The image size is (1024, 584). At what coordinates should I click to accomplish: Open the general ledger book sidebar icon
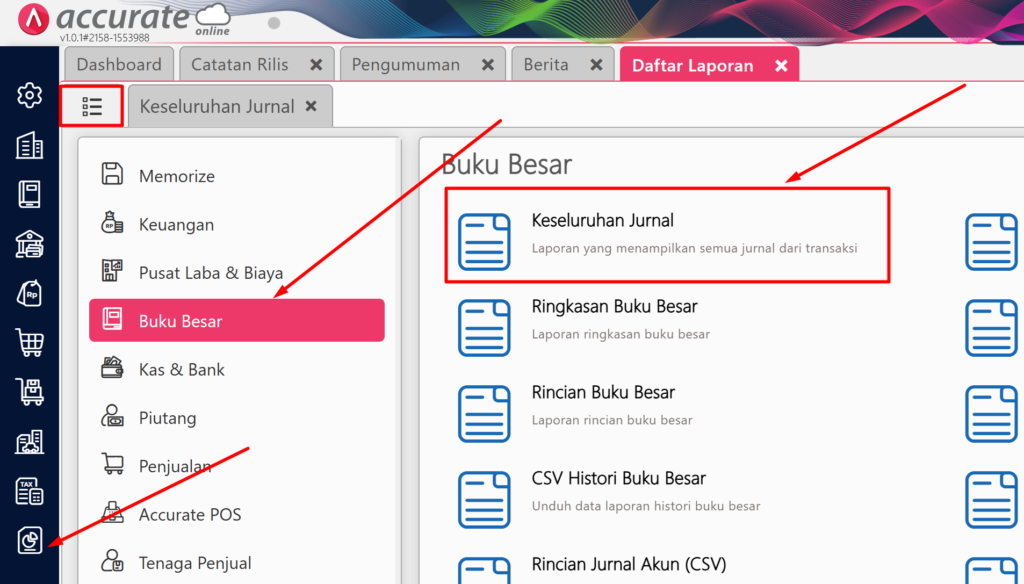[x=29, y=195]
